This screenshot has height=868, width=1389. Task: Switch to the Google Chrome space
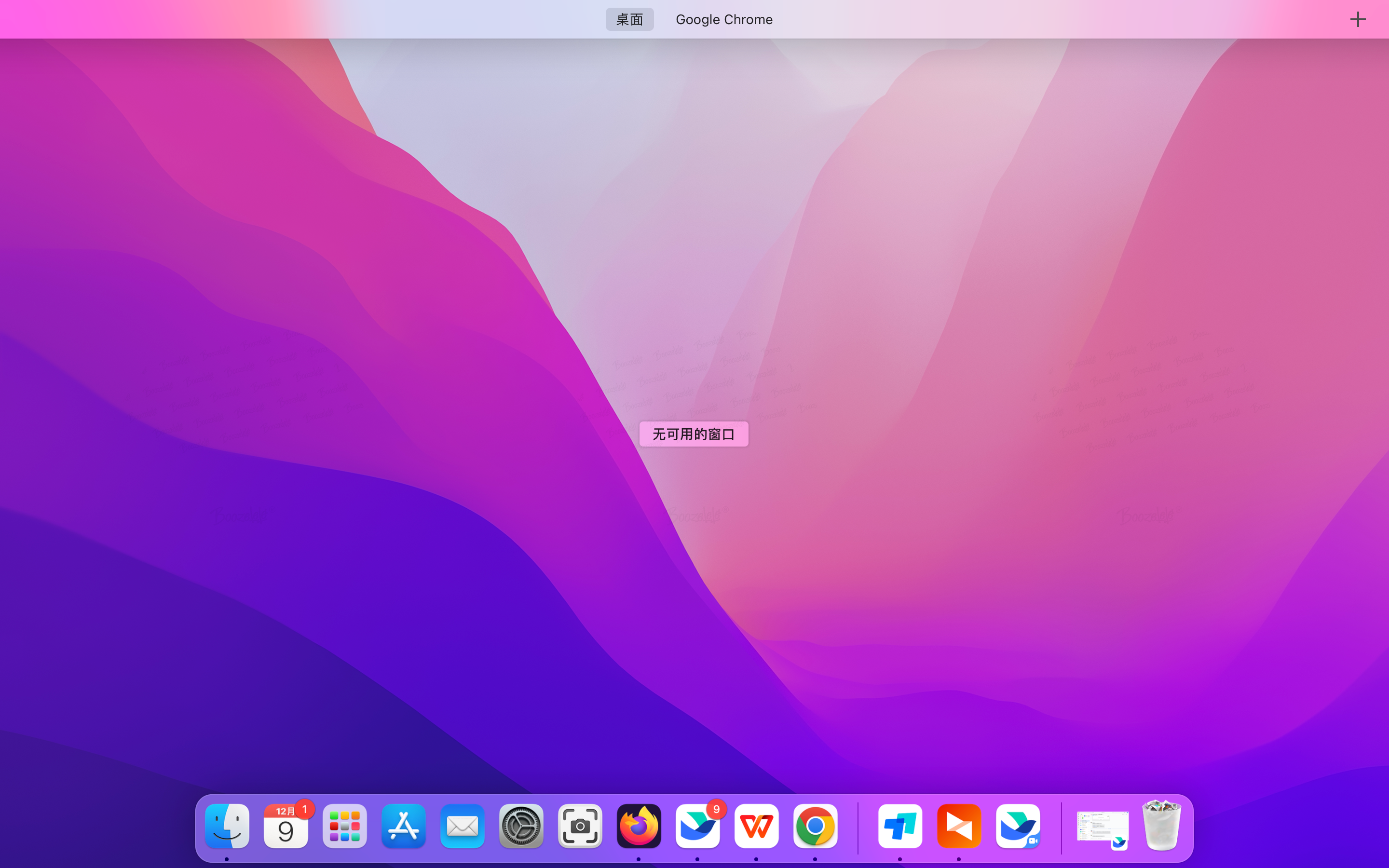pyautogui.click(x=724, y=19)
